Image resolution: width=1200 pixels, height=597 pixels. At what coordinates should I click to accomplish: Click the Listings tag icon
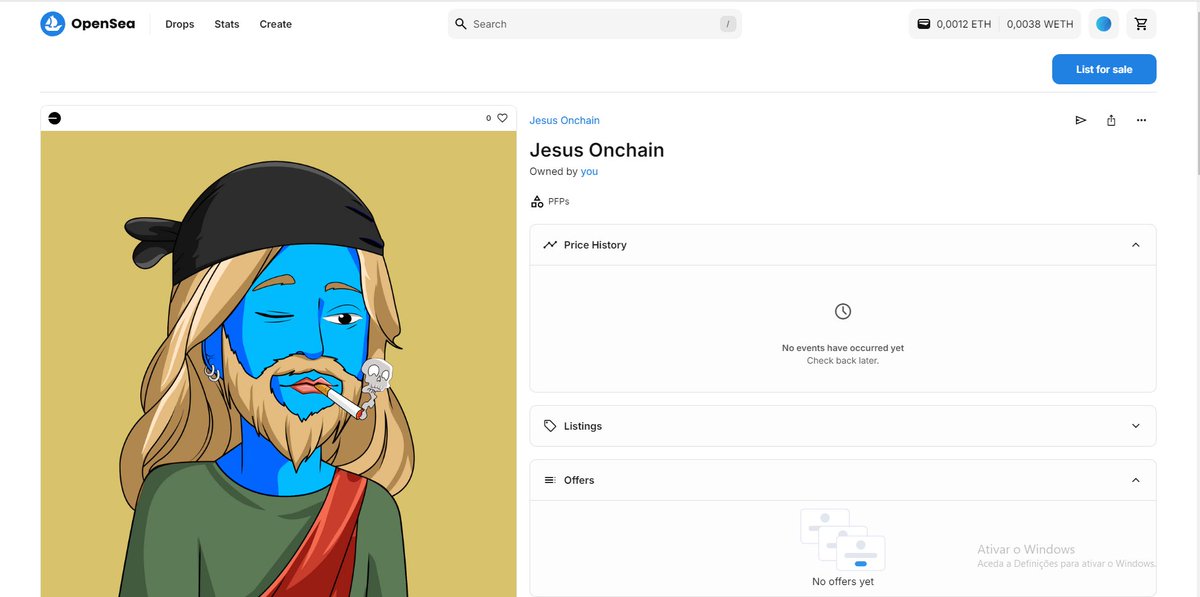(x=550, y=426)
